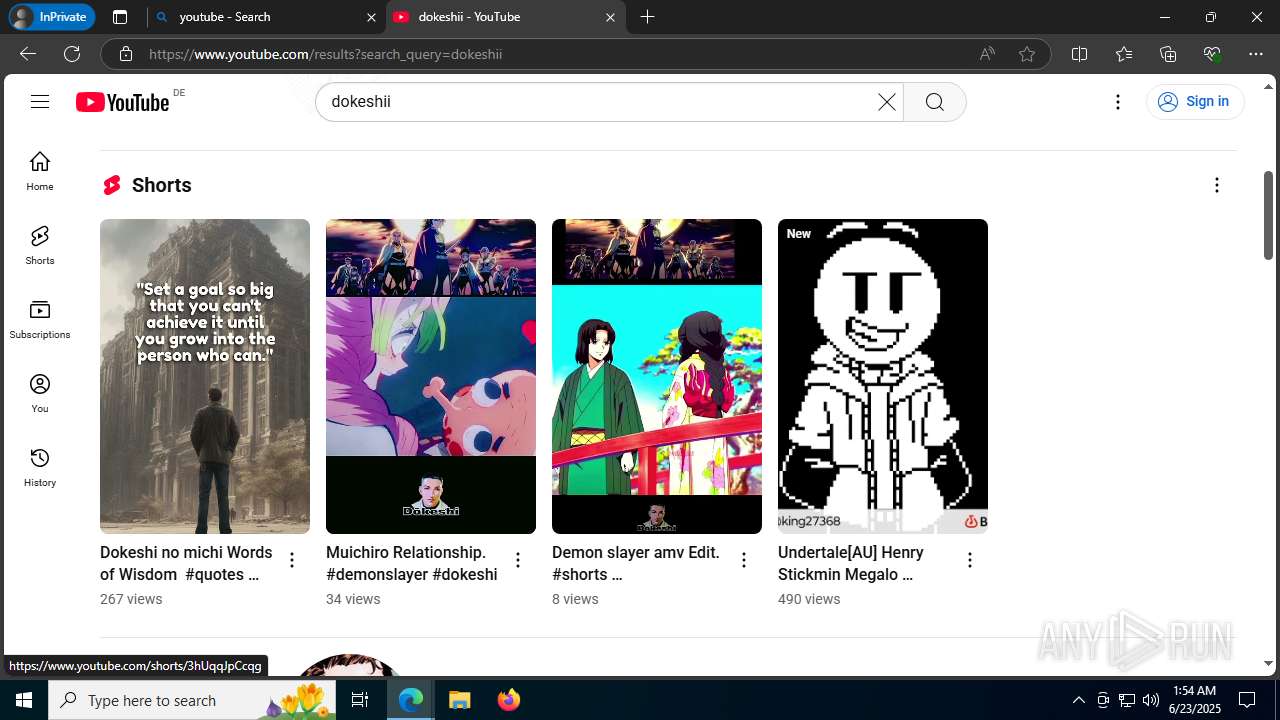Click the taskbar clock showing 1:54 AM
The height and width of the screenshot is (720, 1280).
tap(1193, 700)
